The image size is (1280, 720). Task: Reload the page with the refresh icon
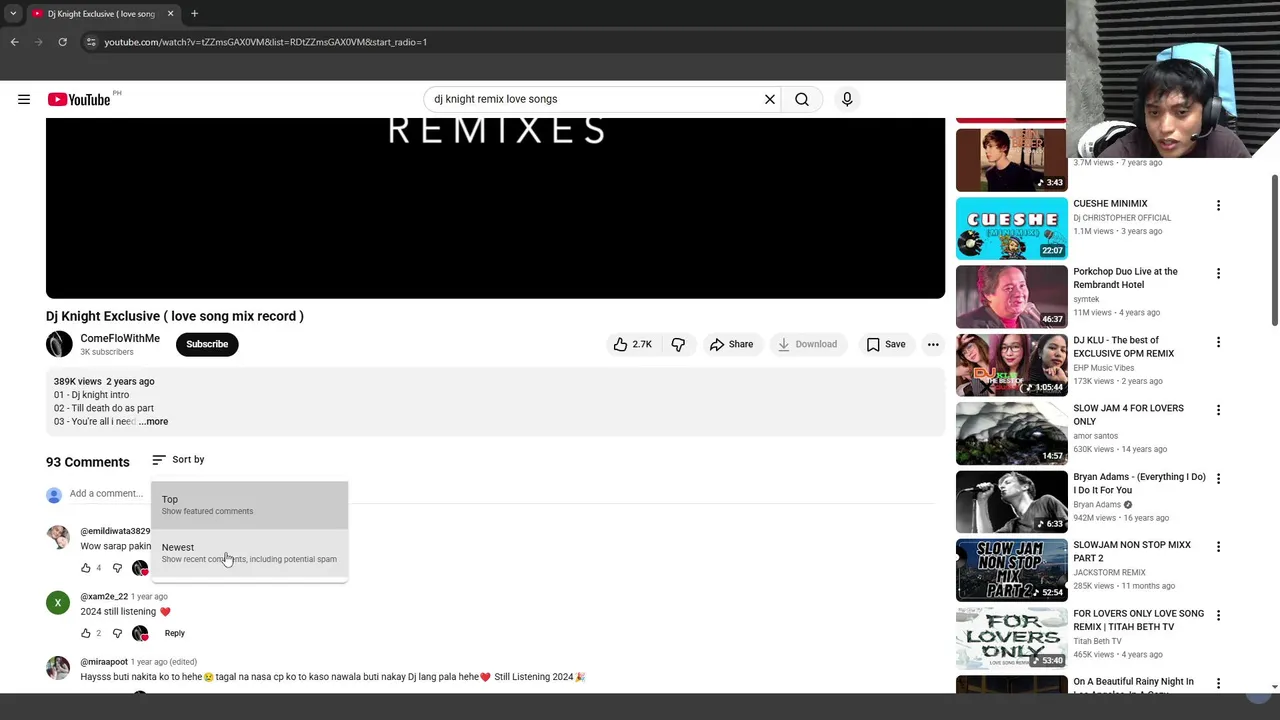pos(62,42)
